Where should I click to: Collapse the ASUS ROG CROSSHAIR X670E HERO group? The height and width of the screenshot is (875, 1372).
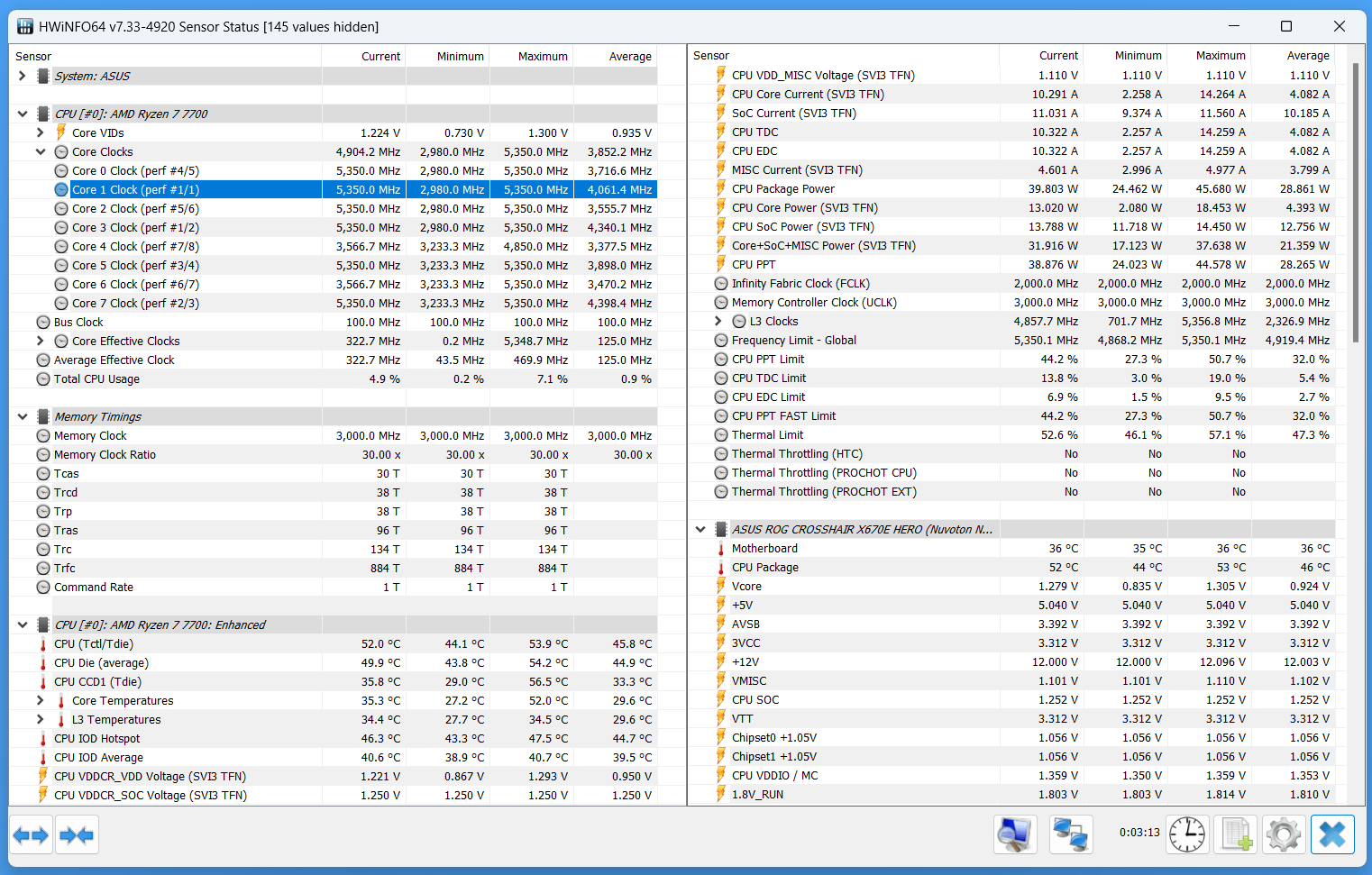click(700, 529)
